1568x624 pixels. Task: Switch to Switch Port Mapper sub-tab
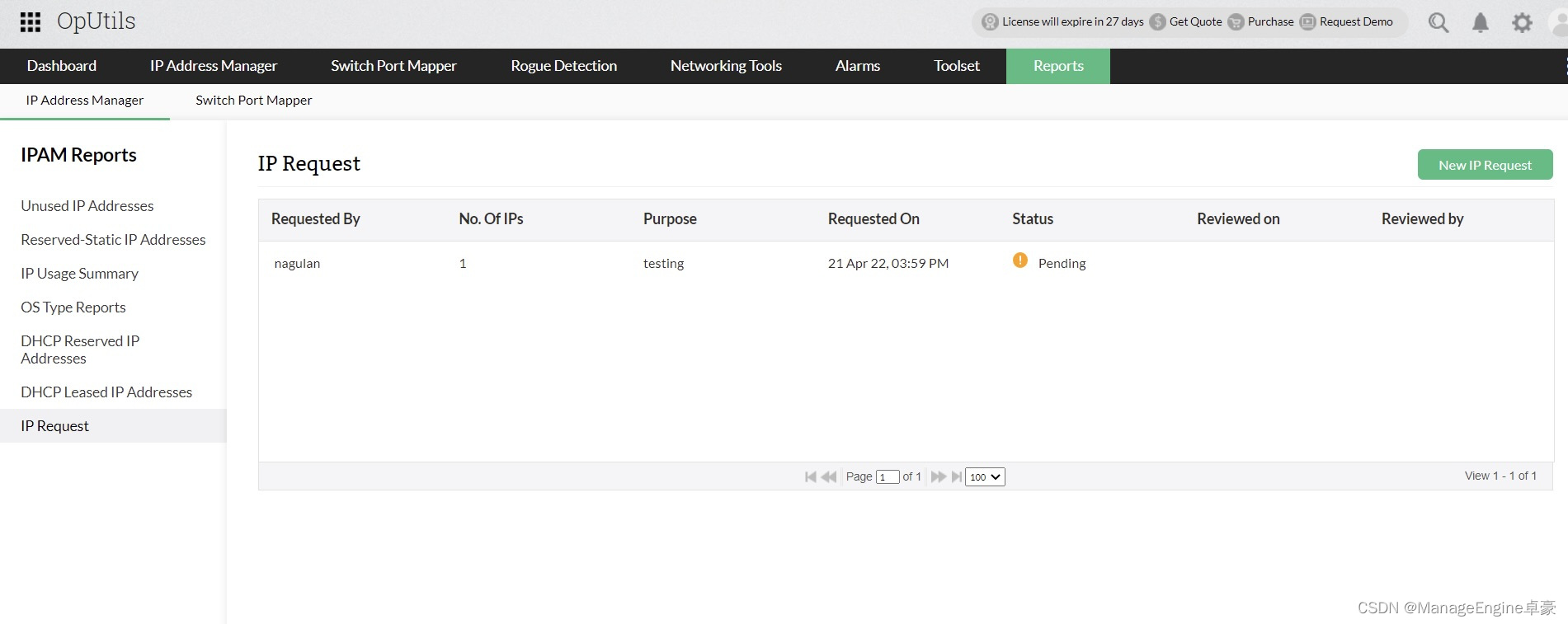coord(254,101)
